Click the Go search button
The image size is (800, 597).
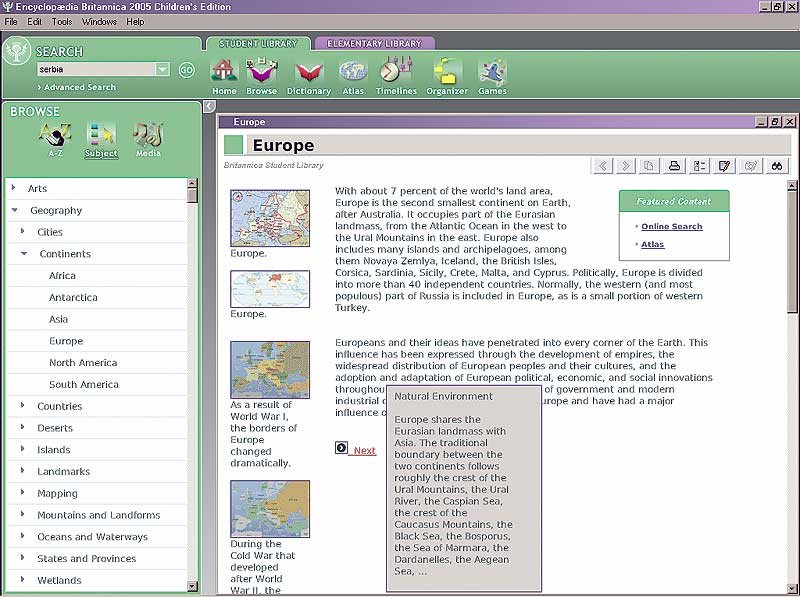click(x=187, y=69)
